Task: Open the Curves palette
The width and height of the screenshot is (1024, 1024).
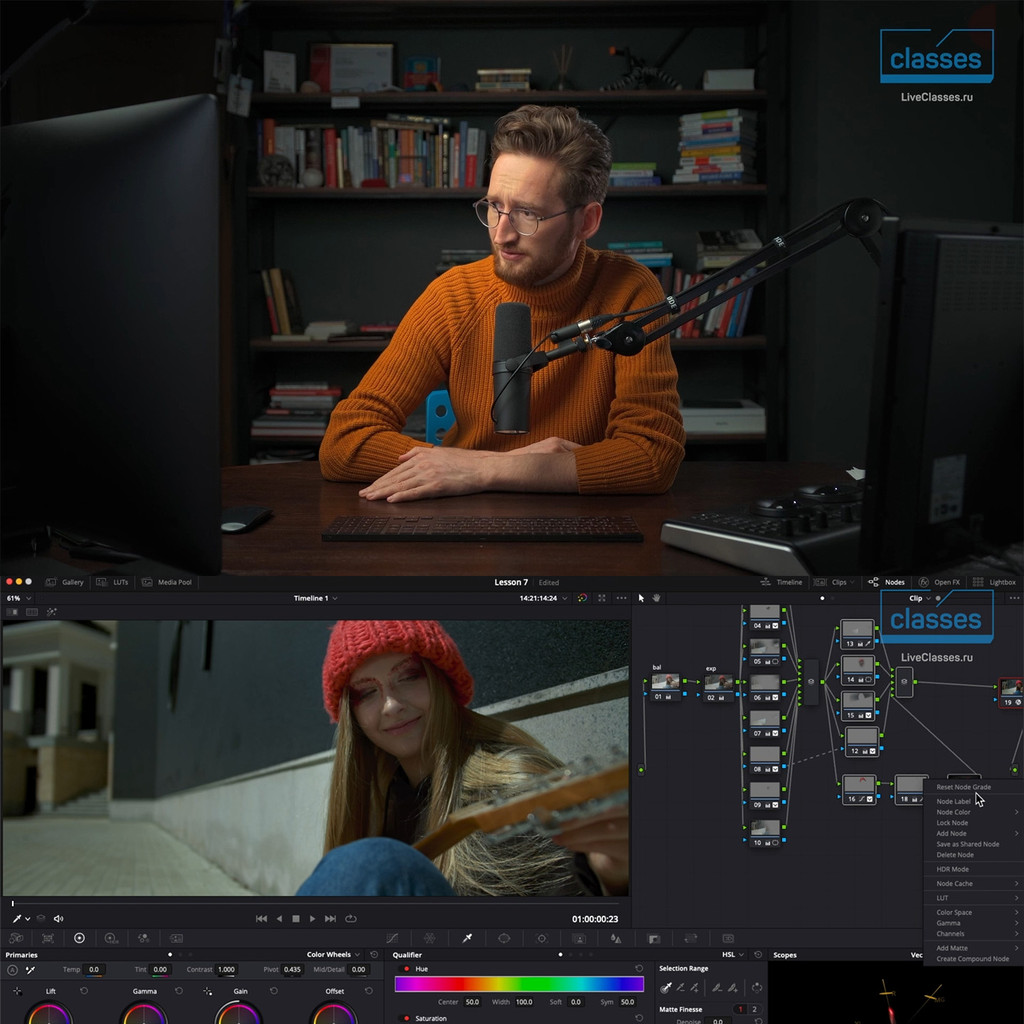Action: click(x=392, y=938)
